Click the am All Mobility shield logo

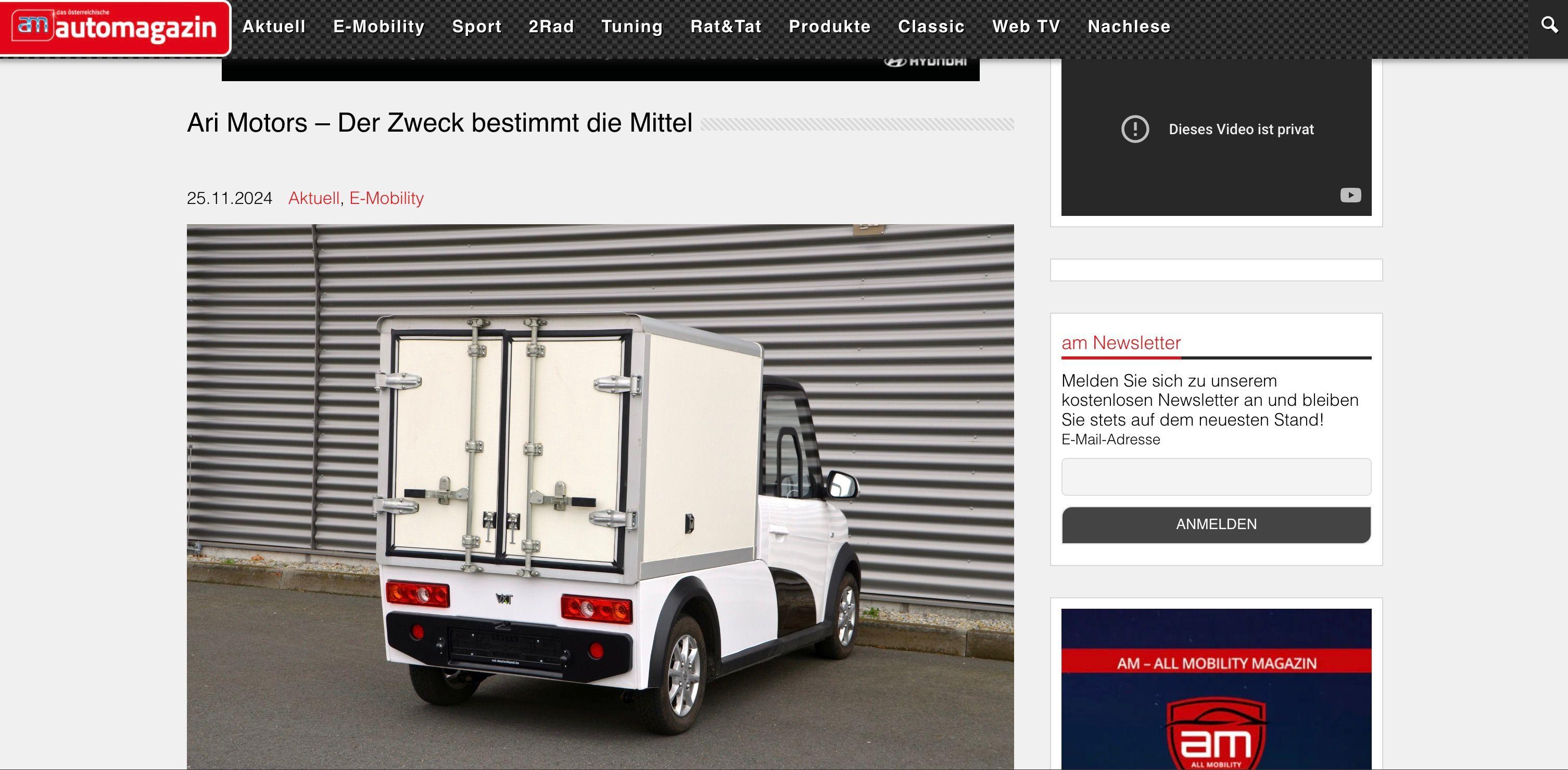click(1216, 736)
